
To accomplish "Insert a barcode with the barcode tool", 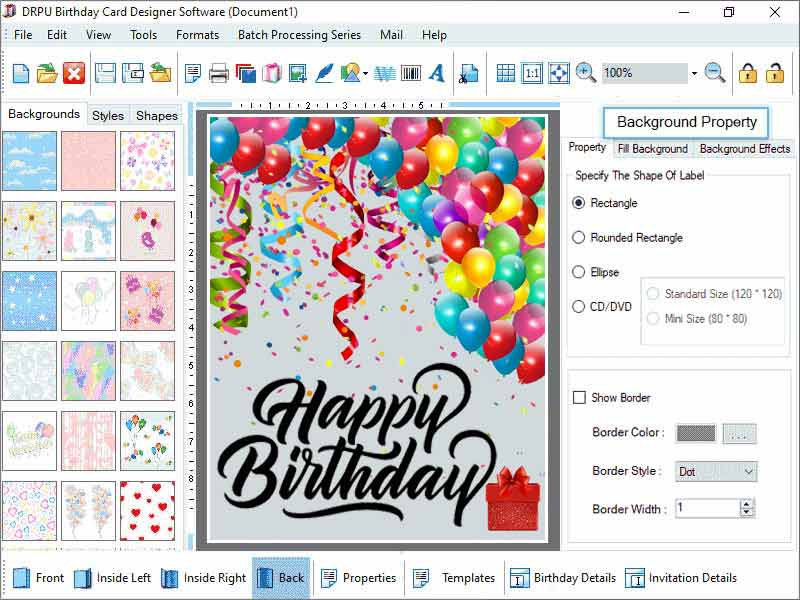I will tap(410, 72).
